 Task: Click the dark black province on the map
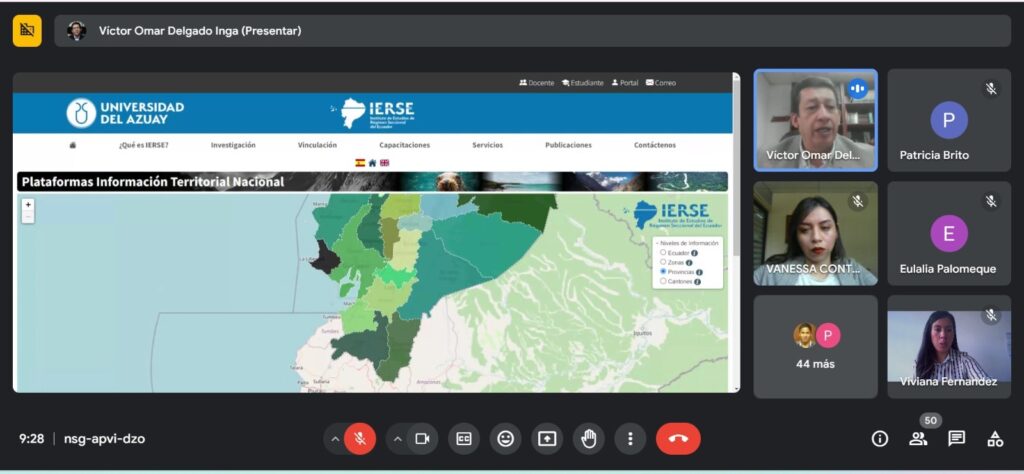click(x=325, y=258)
